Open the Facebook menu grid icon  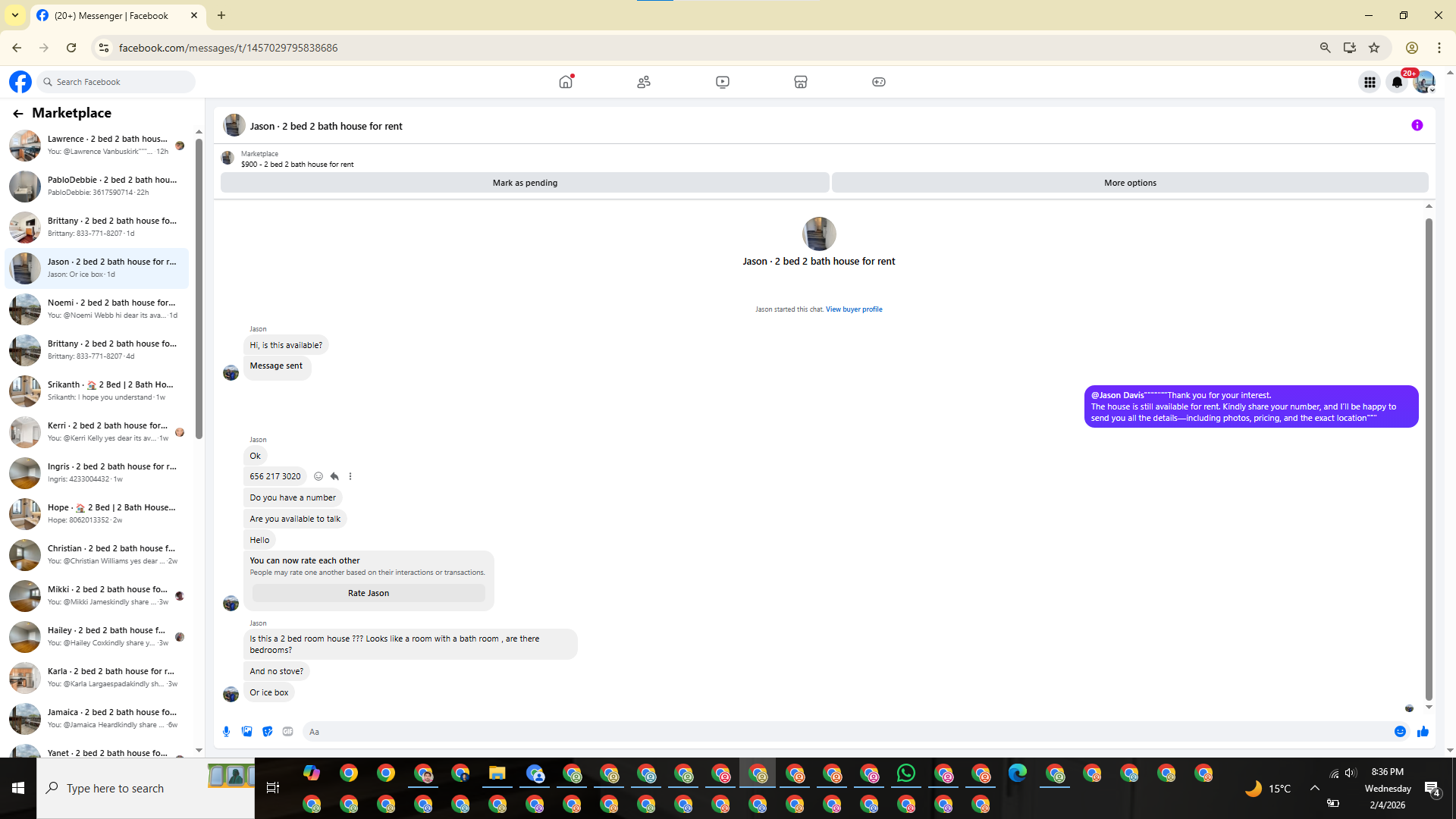pos(1370,82)
